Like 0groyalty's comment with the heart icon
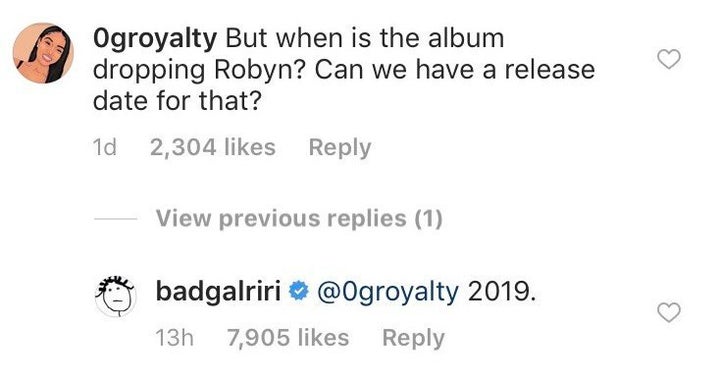The image size is (720, 380). pos(669,59)
